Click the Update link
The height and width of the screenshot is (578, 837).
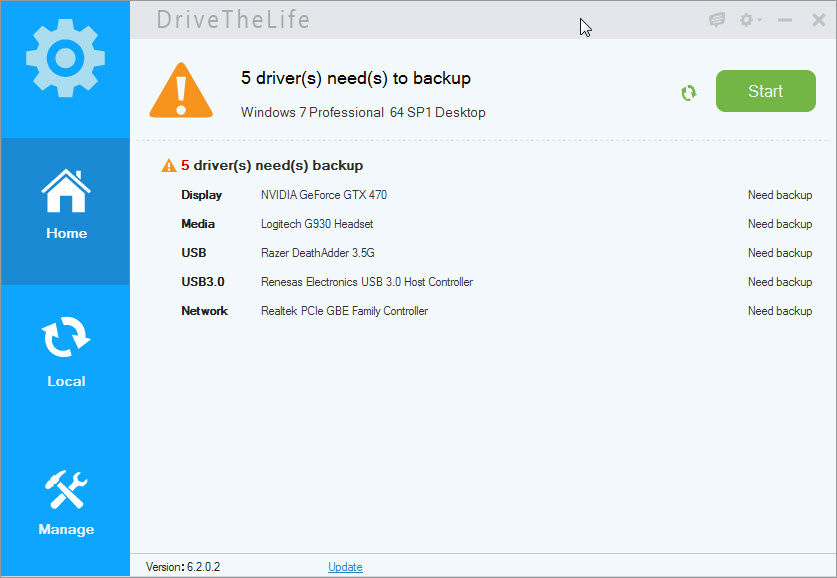coord(345,567)
